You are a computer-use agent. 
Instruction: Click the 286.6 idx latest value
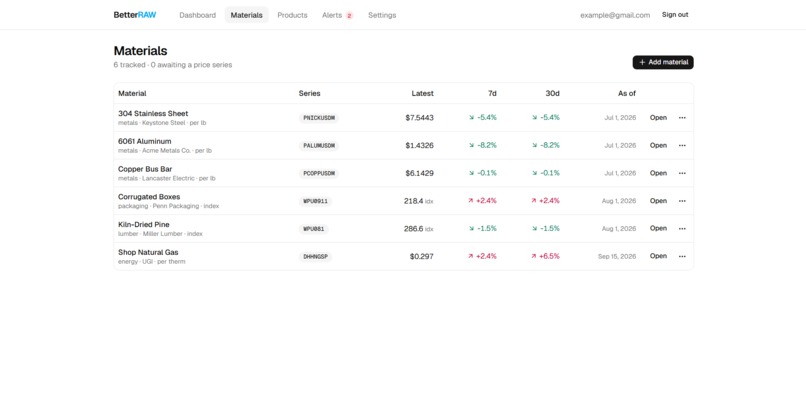coord(418,229)
